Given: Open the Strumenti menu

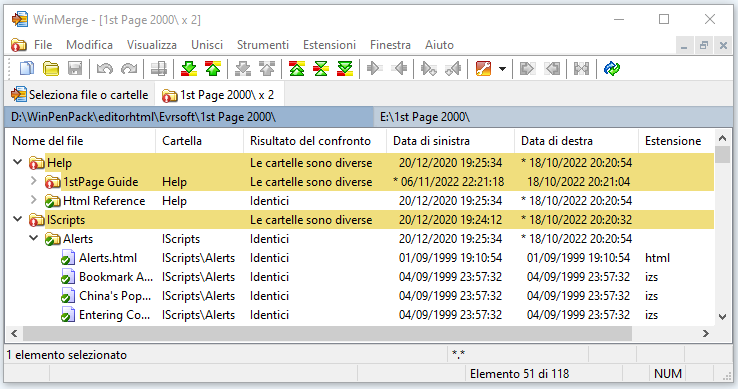Looking at the screenshot, I should pyautogui.click(x=263, y=45).
